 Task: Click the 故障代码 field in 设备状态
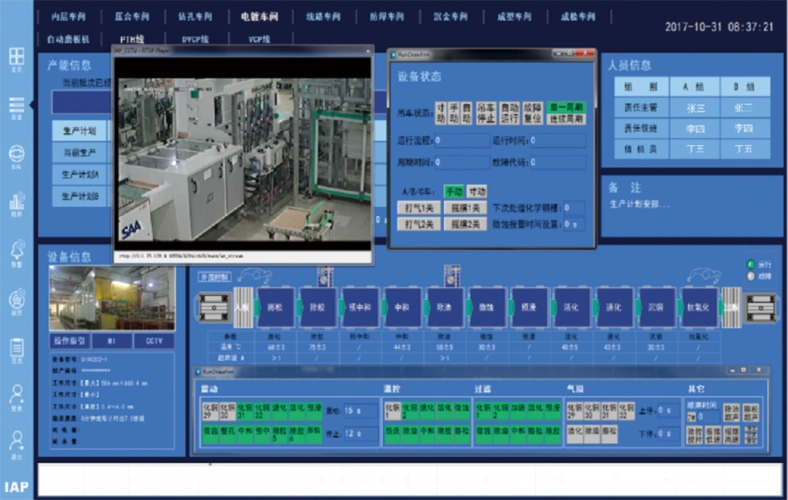(x=558, y=162)
